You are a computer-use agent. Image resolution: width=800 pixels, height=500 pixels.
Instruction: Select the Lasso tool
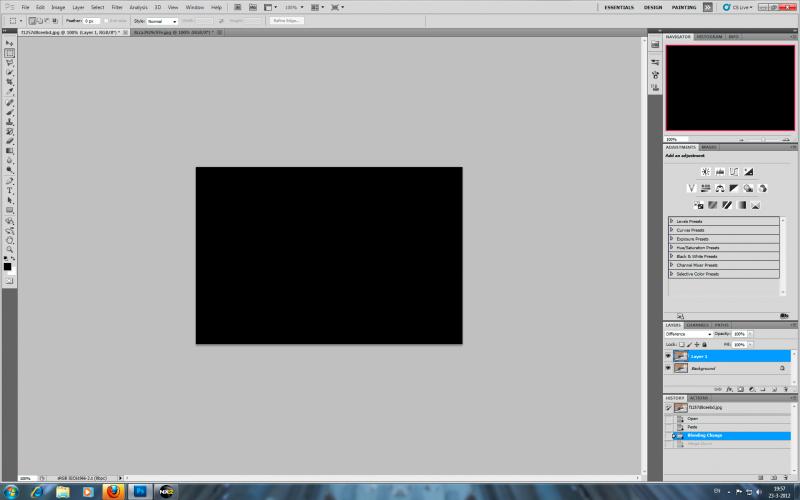(x=10, y=63)
